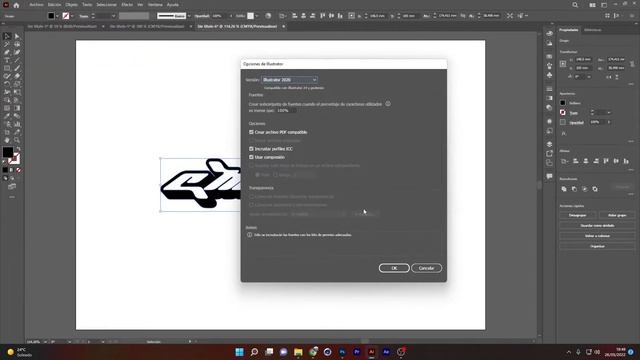Click the Aislar grupo quick action button
This screenshot has width=640, height=360.
click(617, 215)
